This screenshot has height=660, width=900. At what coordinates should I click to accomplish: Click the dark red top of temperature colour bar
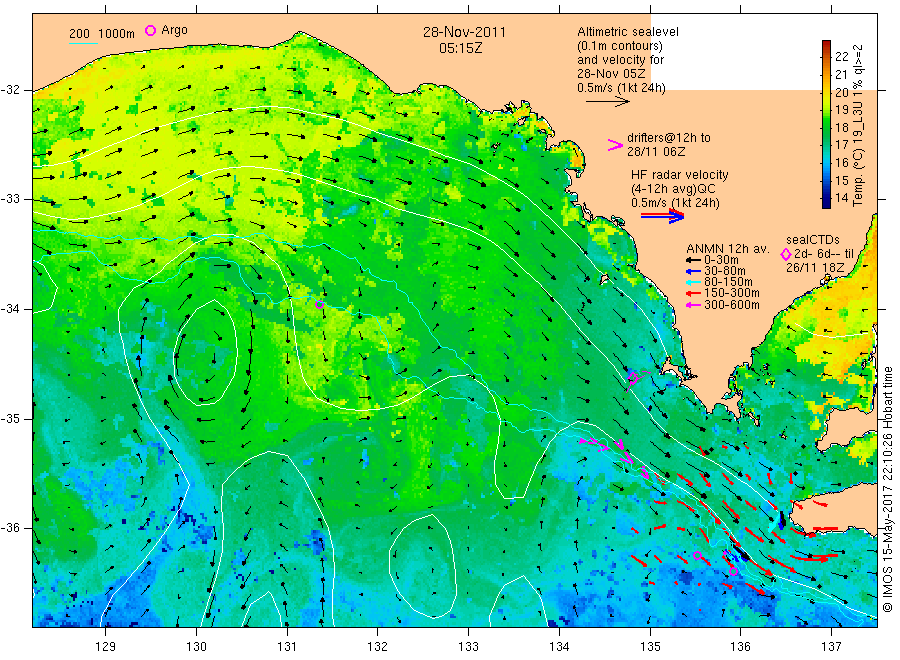tap(826, 45)
